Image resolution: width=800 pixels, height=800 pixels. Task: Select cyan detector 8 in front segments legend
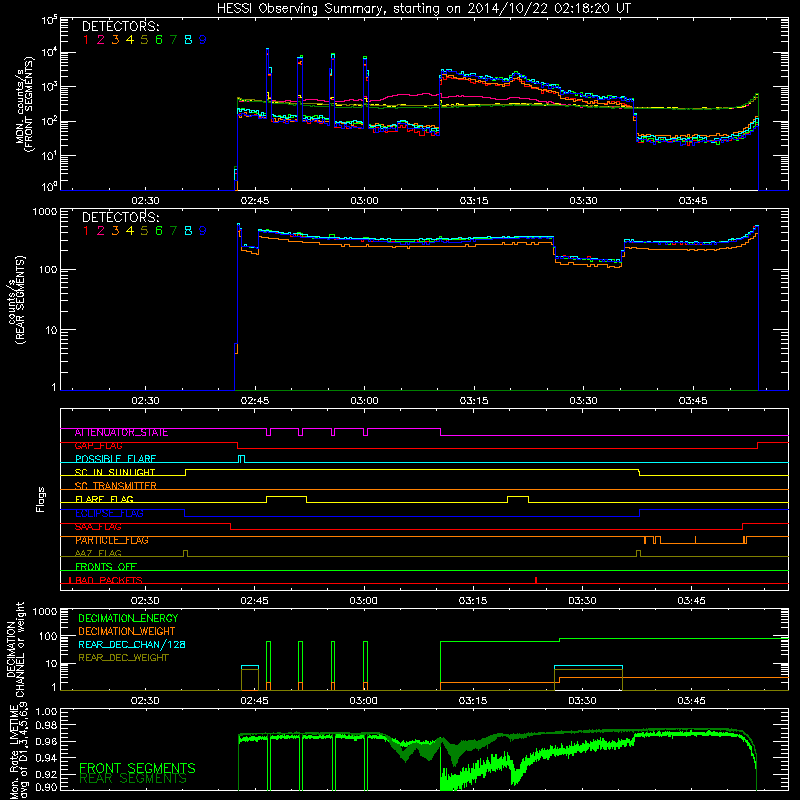click(188, 40)
